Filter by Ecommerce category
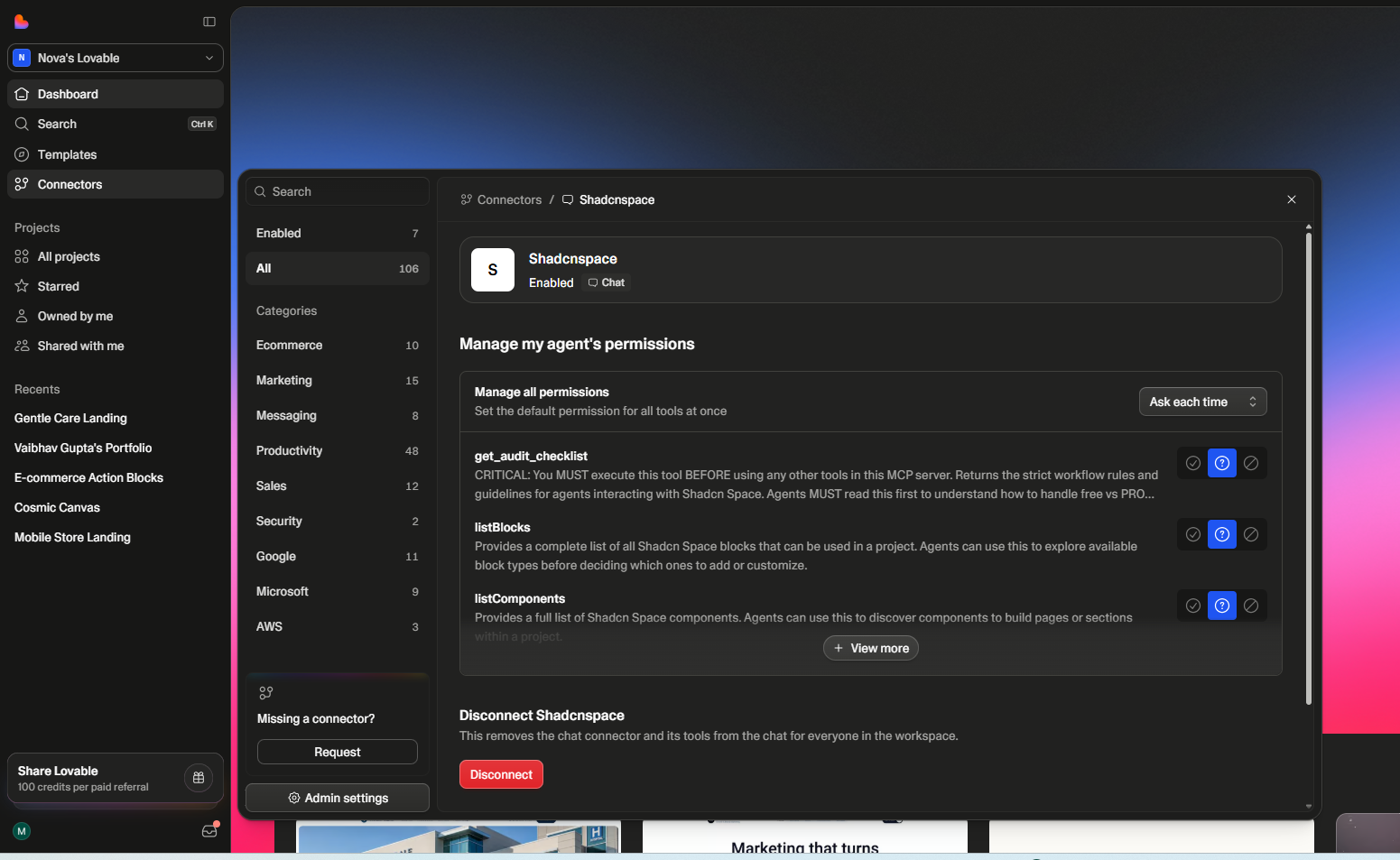Viewport: 1400px width, 860px height. tap(338, 345)
